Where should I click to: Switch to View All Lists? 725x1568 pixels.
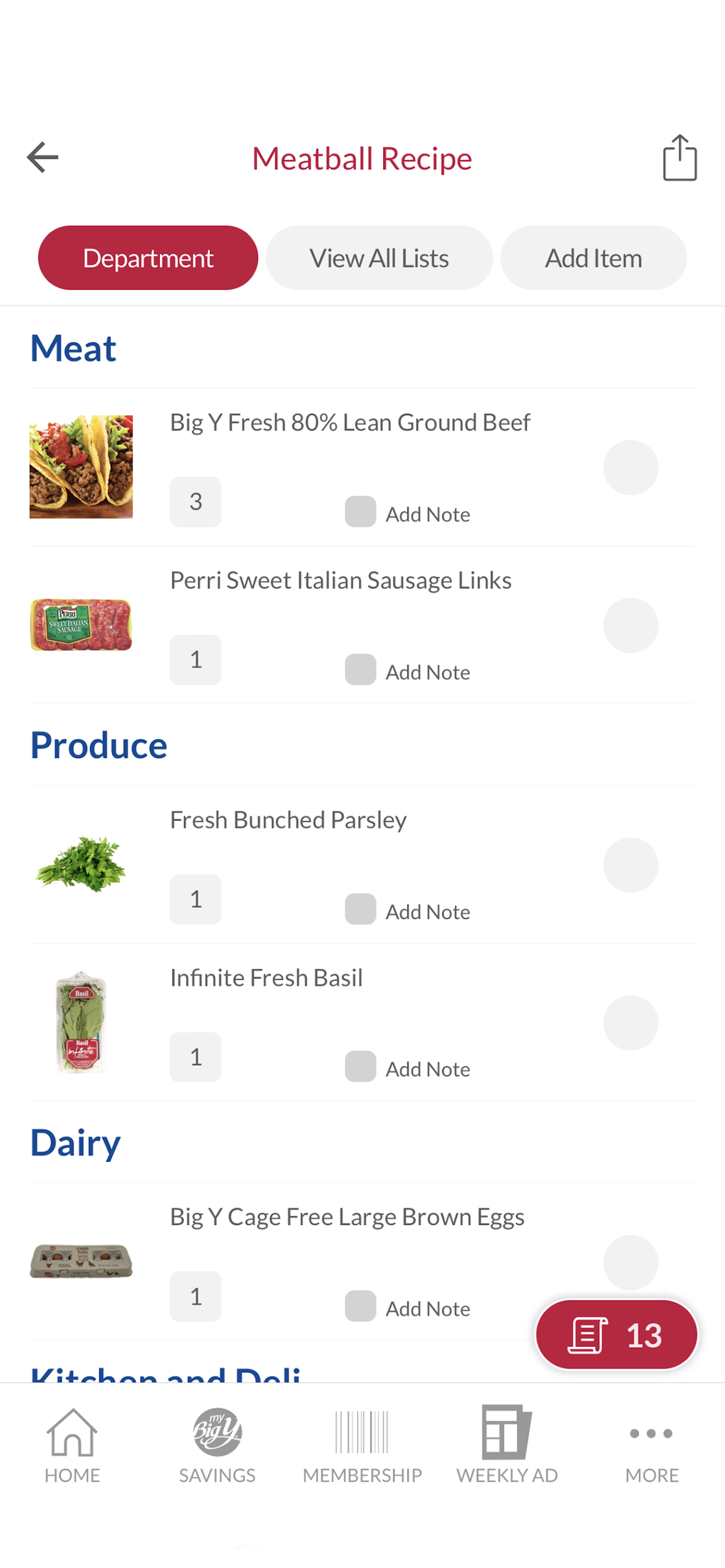(x=379, y=258)
